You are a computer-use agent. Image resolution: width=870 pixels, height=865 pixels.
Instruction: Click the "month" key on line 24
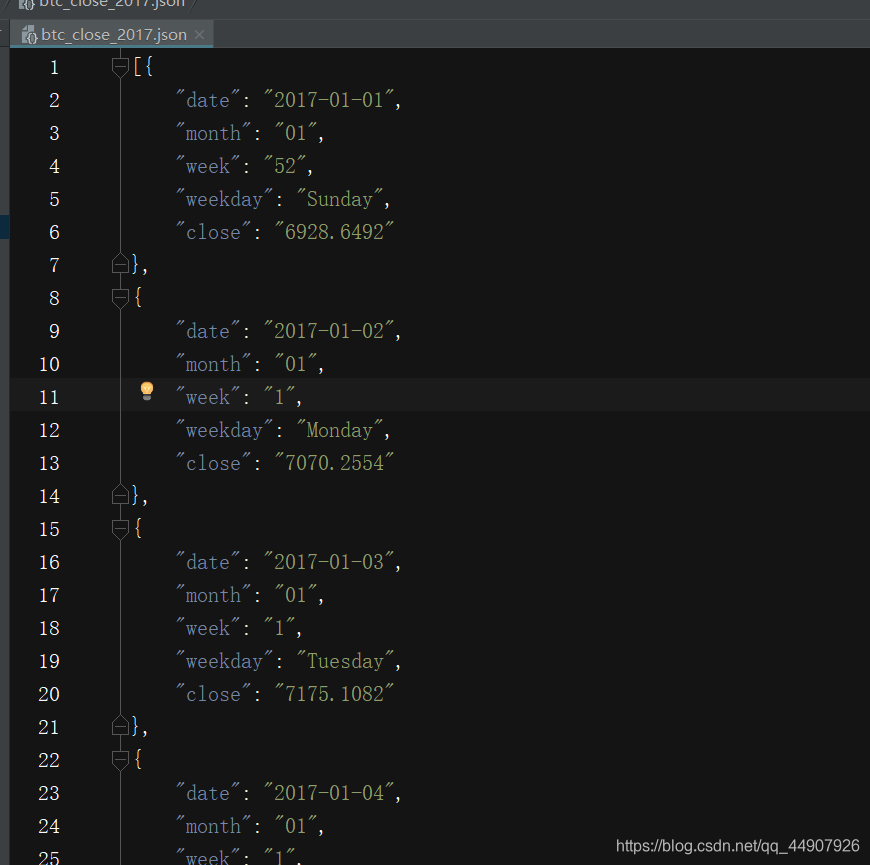(x=213, y=826)
